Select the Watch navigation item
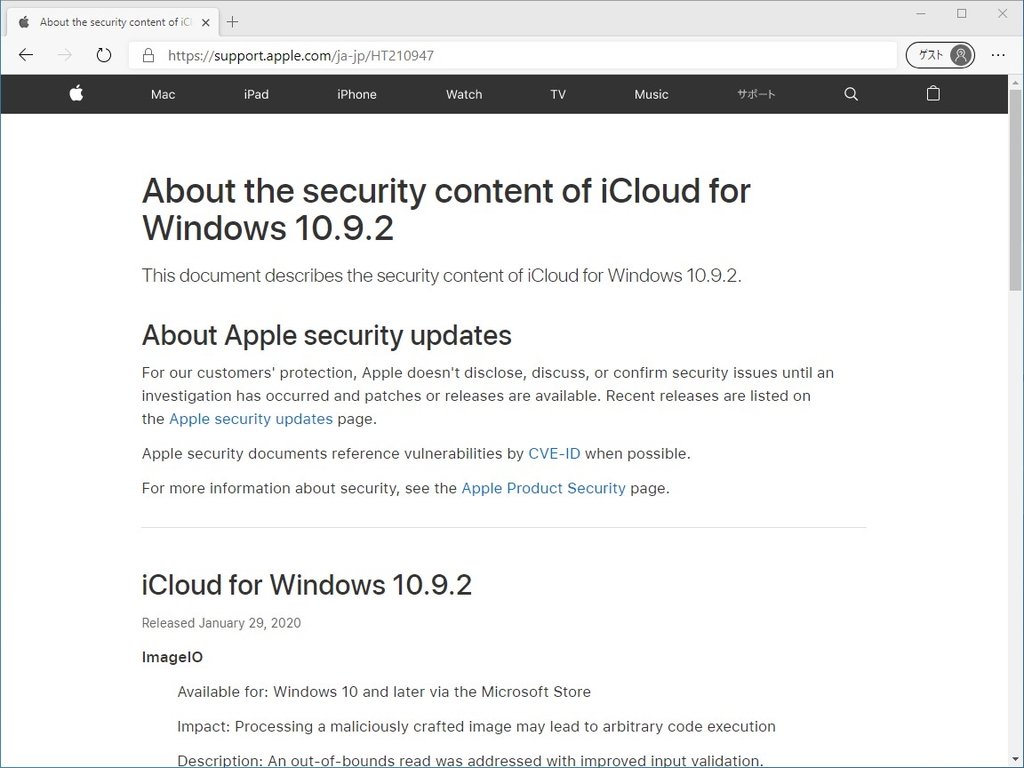 pyautogui.click(x=463, y=94)
